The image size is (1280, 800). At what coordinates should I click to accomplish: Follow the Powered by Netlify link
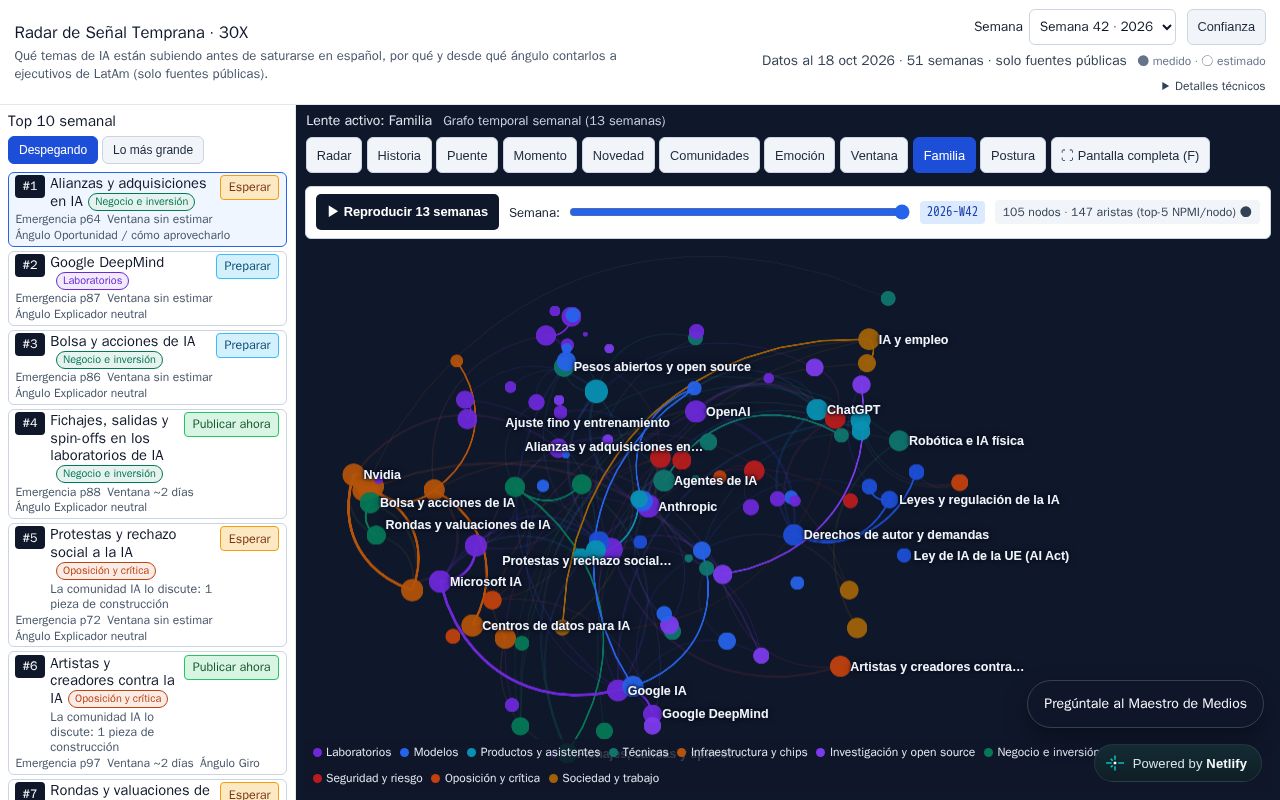pos(1178,763)
